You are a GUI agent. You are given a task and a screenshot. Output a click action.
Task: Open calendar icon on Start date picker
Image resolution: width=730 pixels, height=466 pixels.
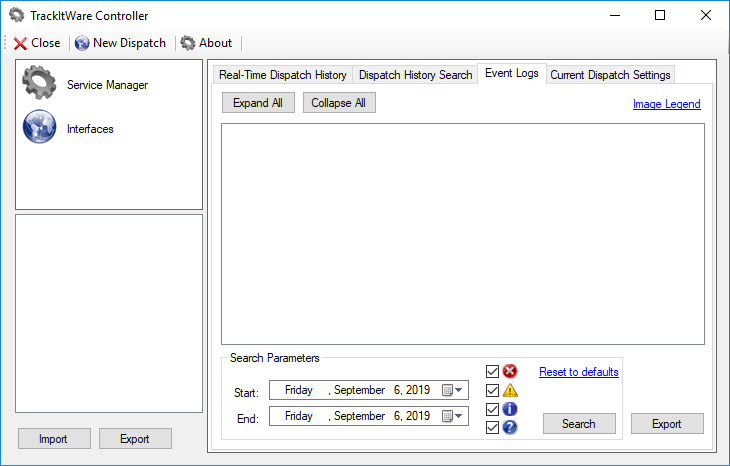click(447, 390)
